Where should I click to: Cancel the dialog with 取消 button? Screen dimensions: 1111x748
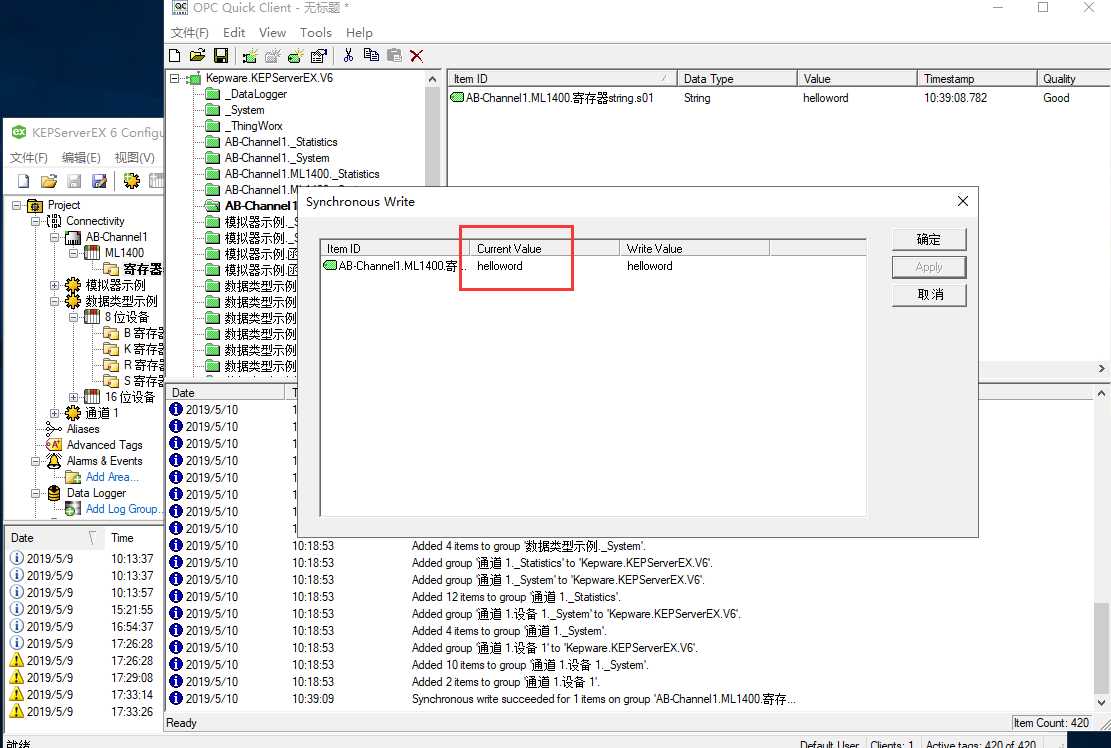[929, 295]
